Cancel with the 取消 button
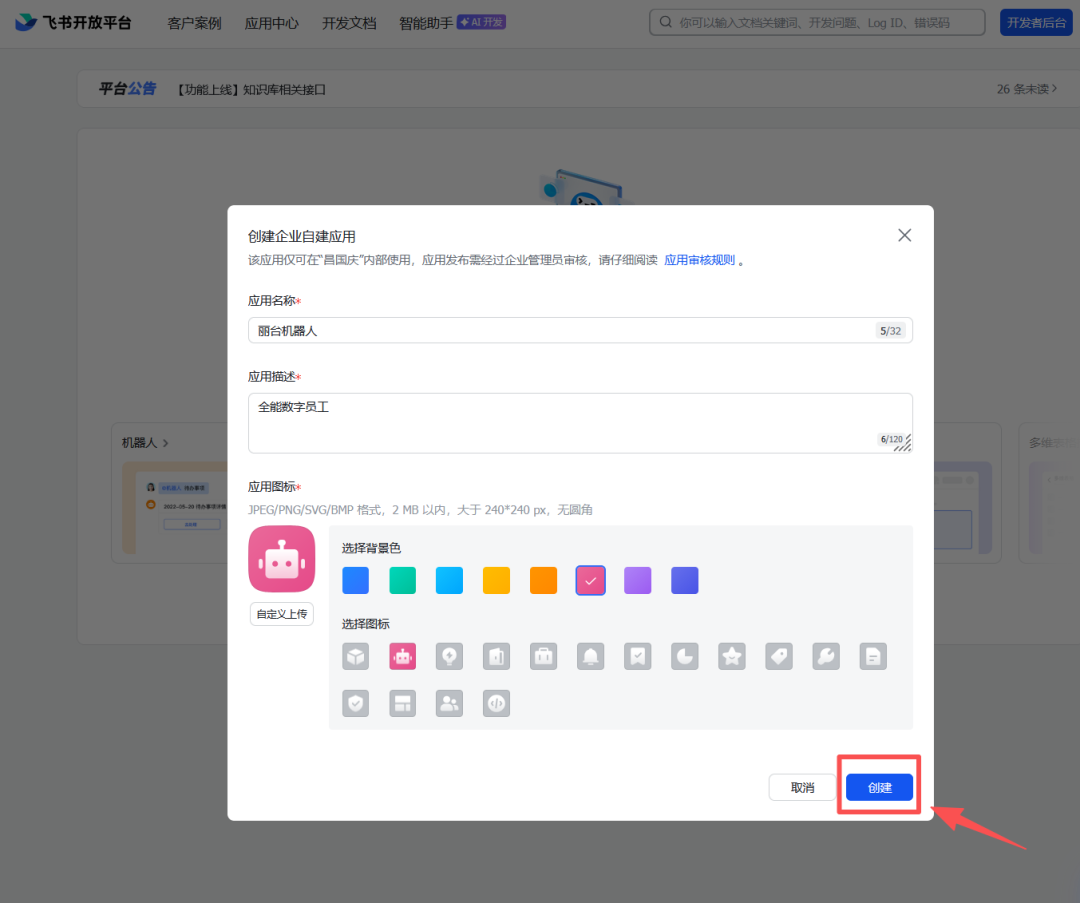1080x903 pixels. pyautogui.click(x=802, y=787)
